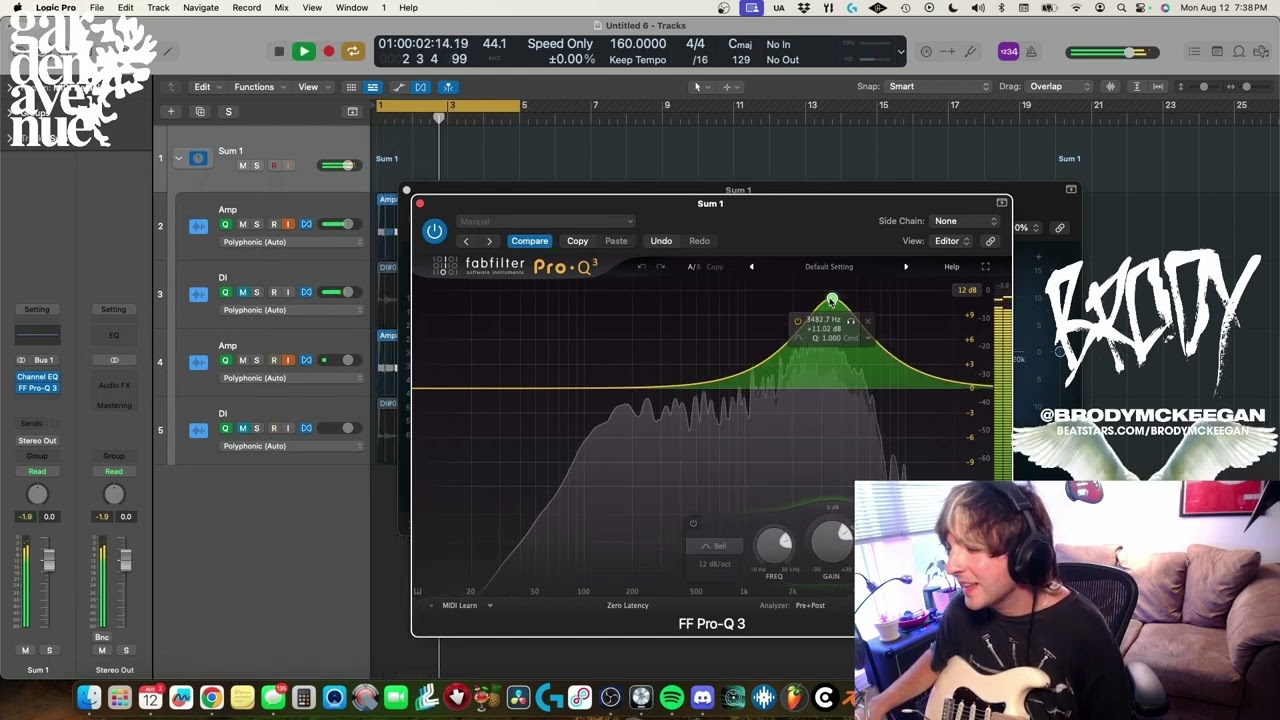Image resolution: width=1280 pixels, height=720 pixels.
Task: Click the Pro-Q 3 Help button
Action: tap(952, 267)
